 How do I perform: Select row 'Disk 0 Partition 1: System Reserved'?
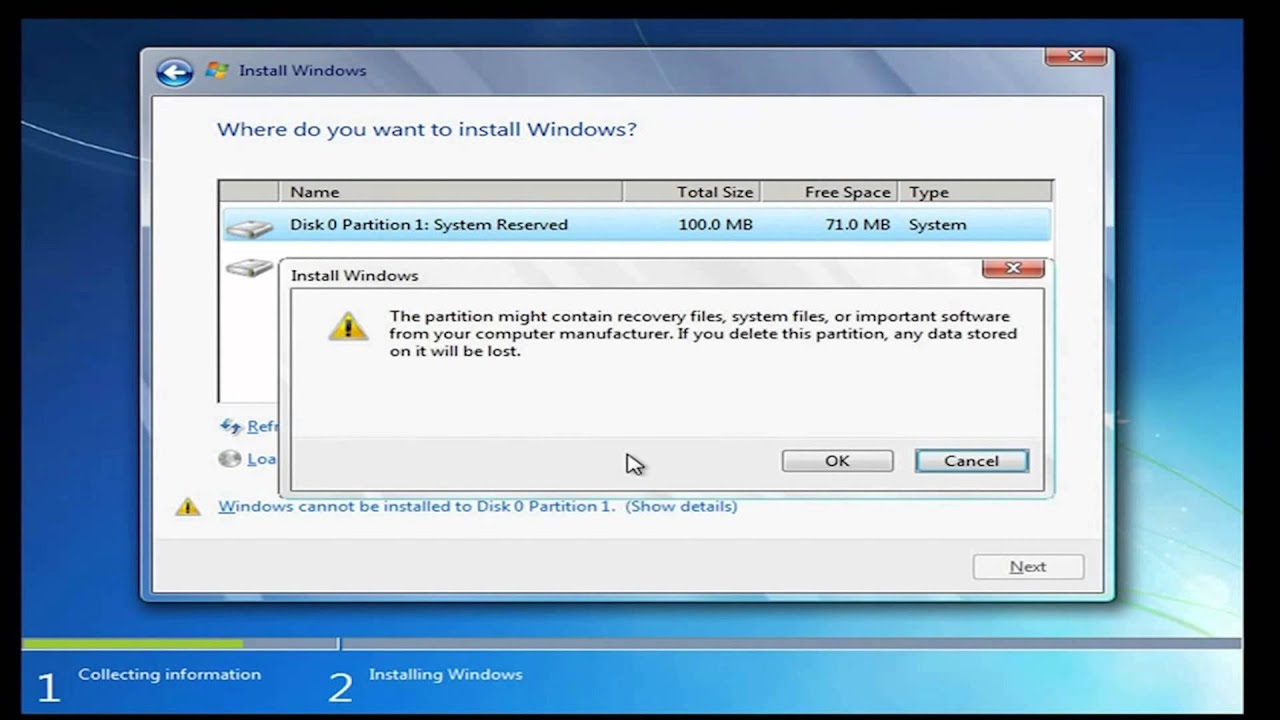tap(636, 225)
